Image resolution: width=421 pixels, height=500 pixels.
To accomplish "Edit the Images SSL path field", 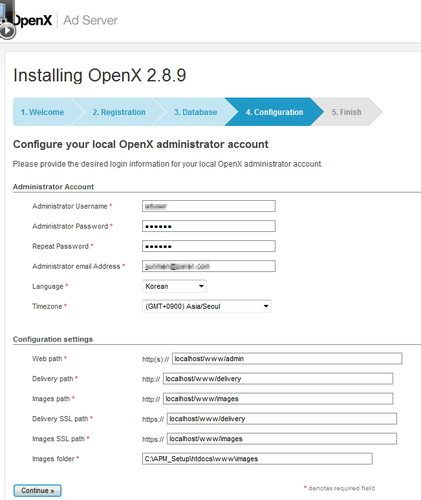I will 282,439.
